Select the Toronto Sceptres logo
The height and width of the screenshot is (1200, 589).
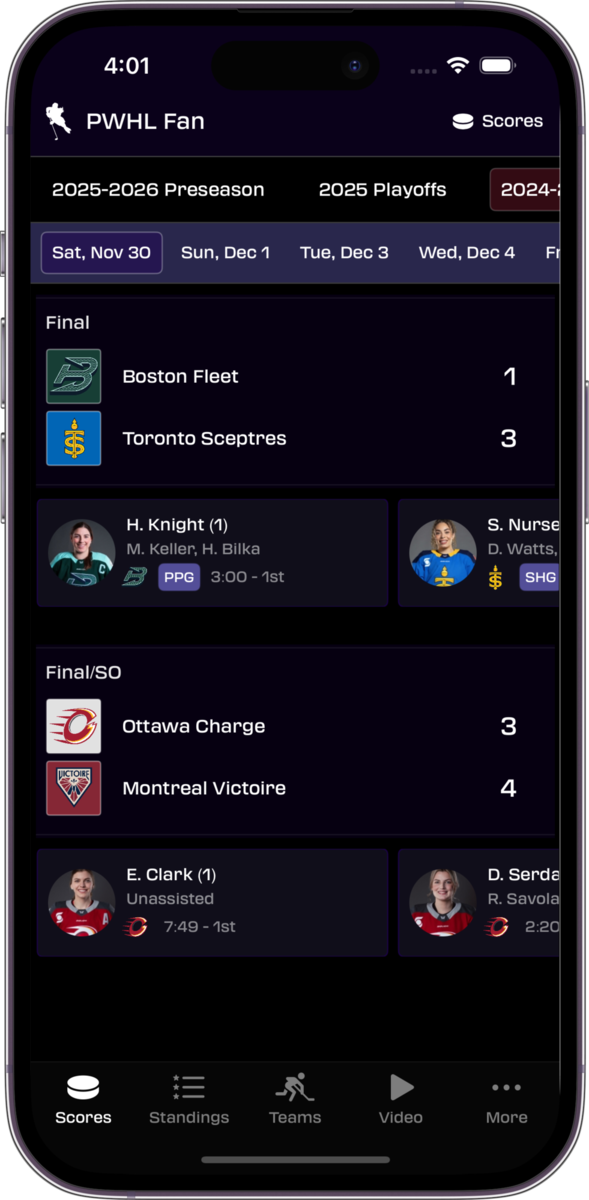click(x=73, y=438)
